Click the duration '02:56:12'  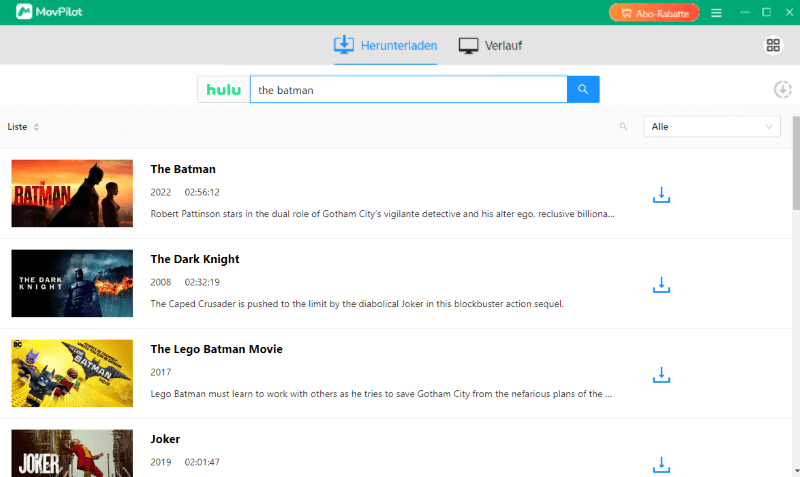pyautogui.click(x=202, y=192)
